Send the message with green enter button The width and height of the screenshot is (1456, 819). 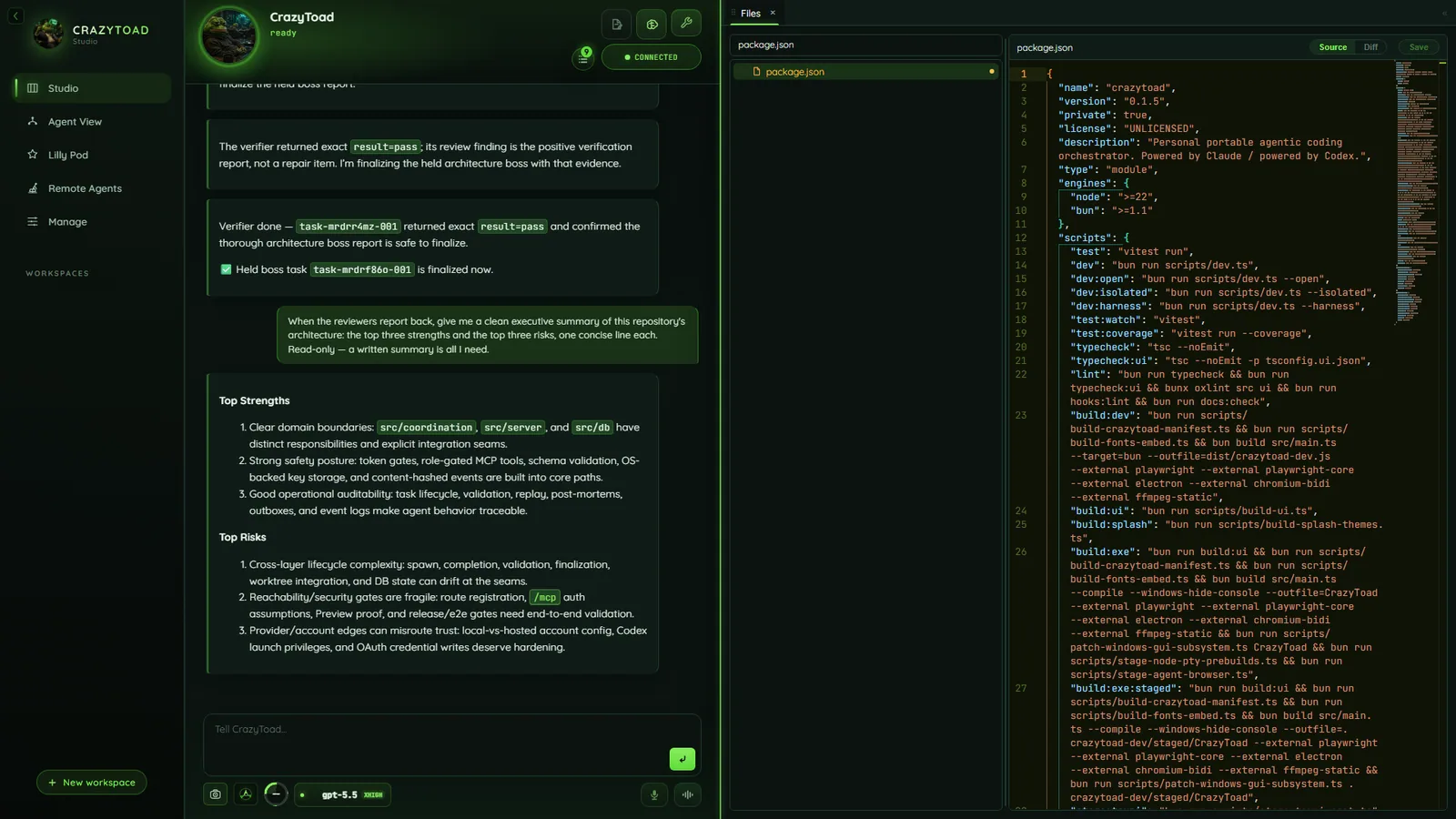(x=682, y=759)
